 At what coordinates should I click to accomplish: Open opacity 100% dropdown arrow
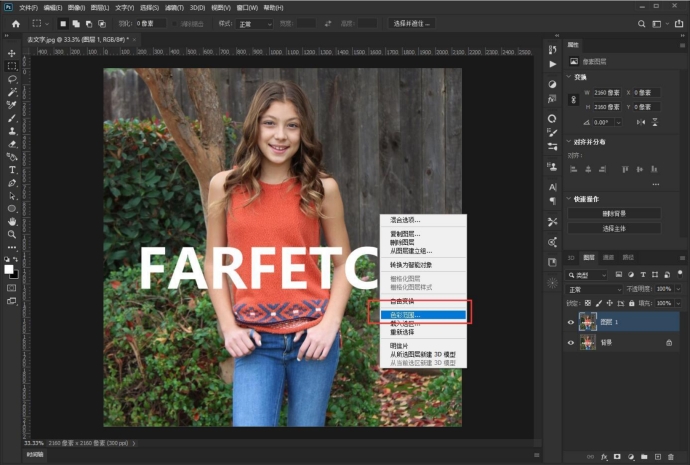[x=678, y=289]
